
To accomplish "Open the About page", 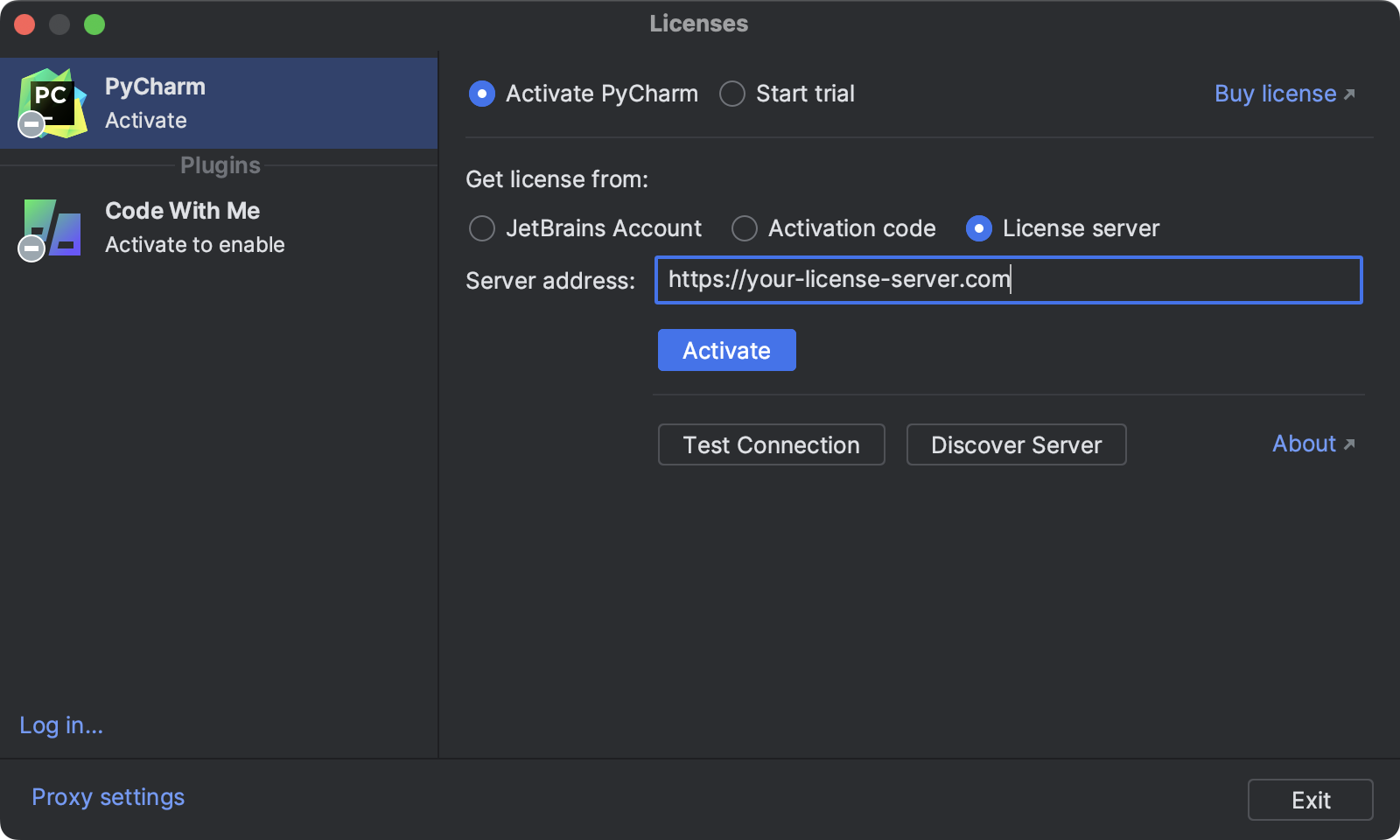I will click(x=1302, y=444).
